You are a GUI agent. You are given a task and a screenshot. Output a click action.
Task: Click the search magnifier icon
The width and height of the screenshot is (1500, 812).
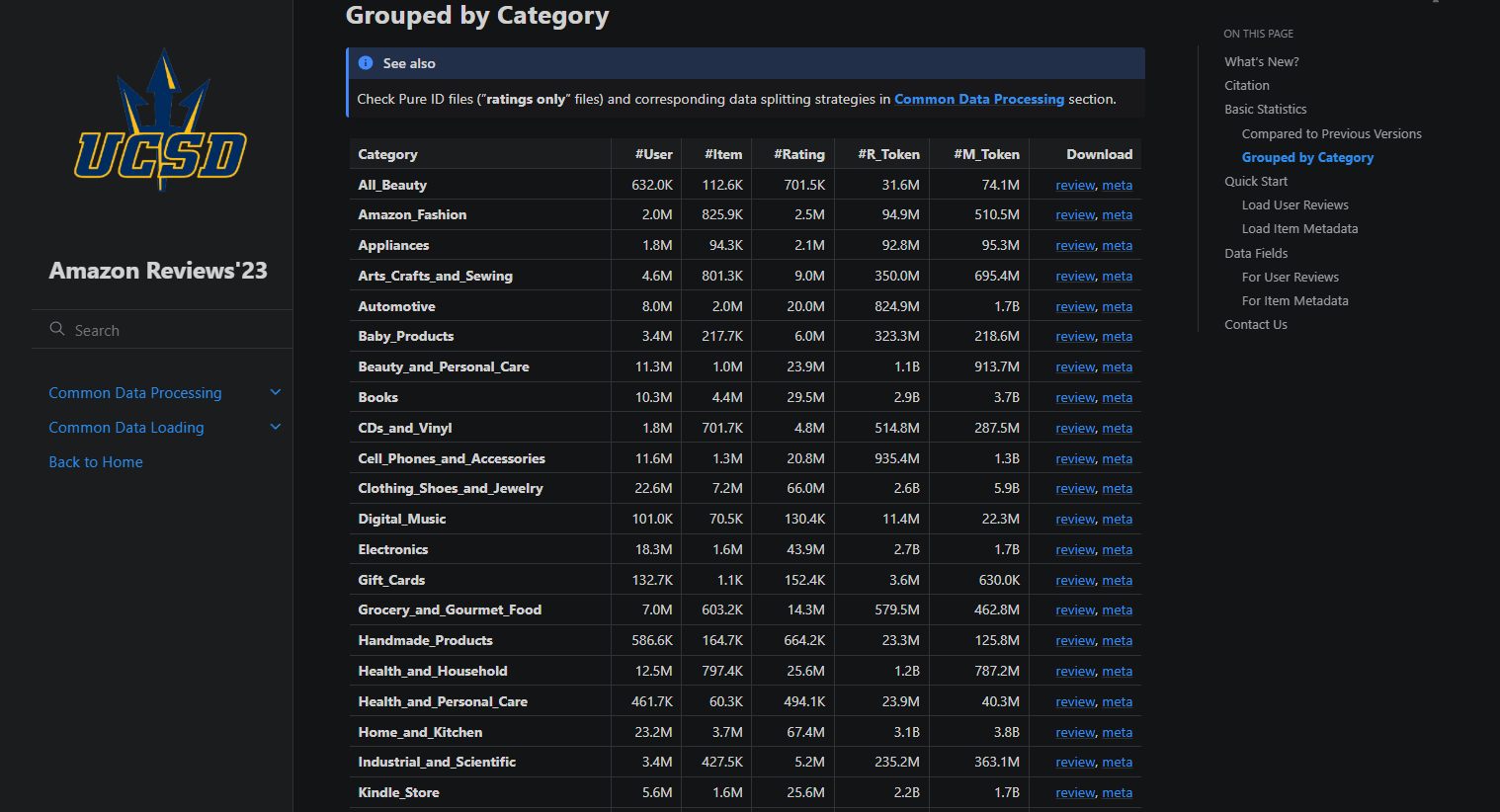57,329
